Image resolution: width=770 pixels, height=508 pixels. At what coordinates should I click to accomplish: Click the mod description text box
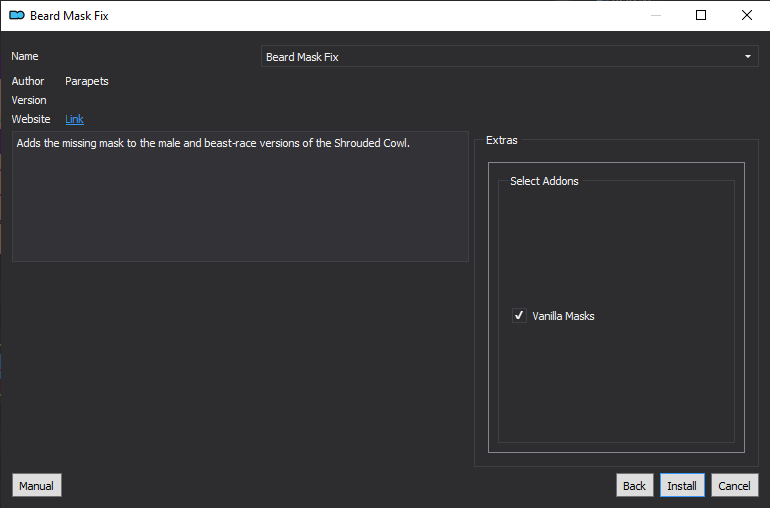240,196
